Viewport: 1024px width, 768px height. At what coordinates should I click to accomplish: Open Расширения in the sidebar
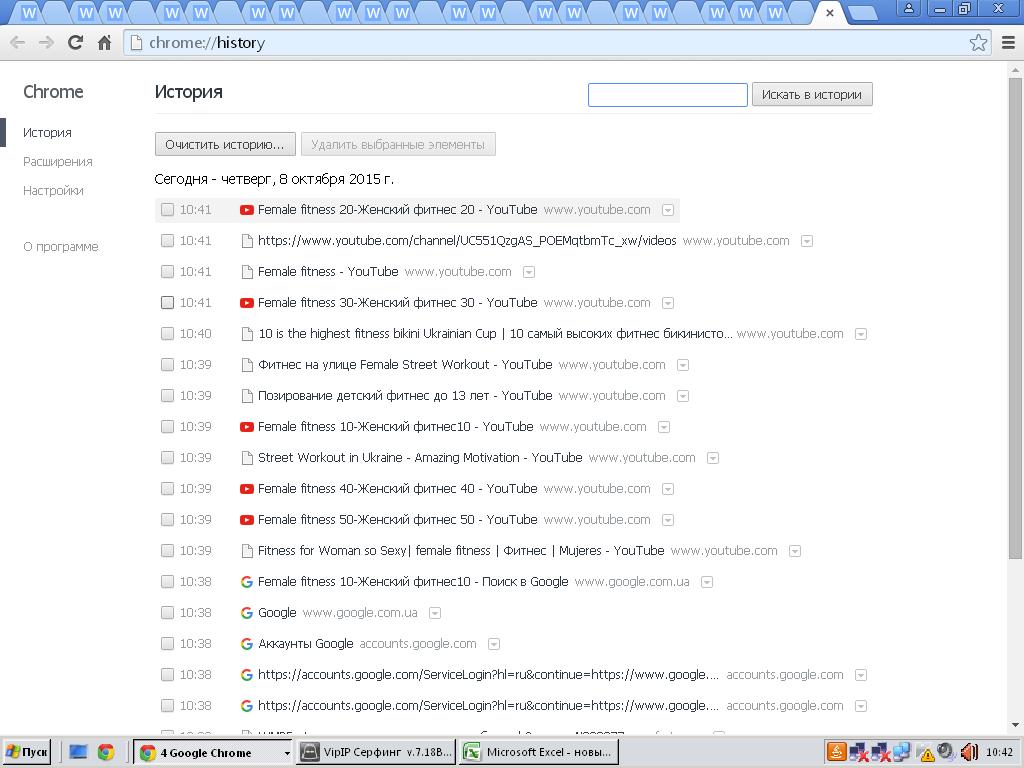point(57,162)
